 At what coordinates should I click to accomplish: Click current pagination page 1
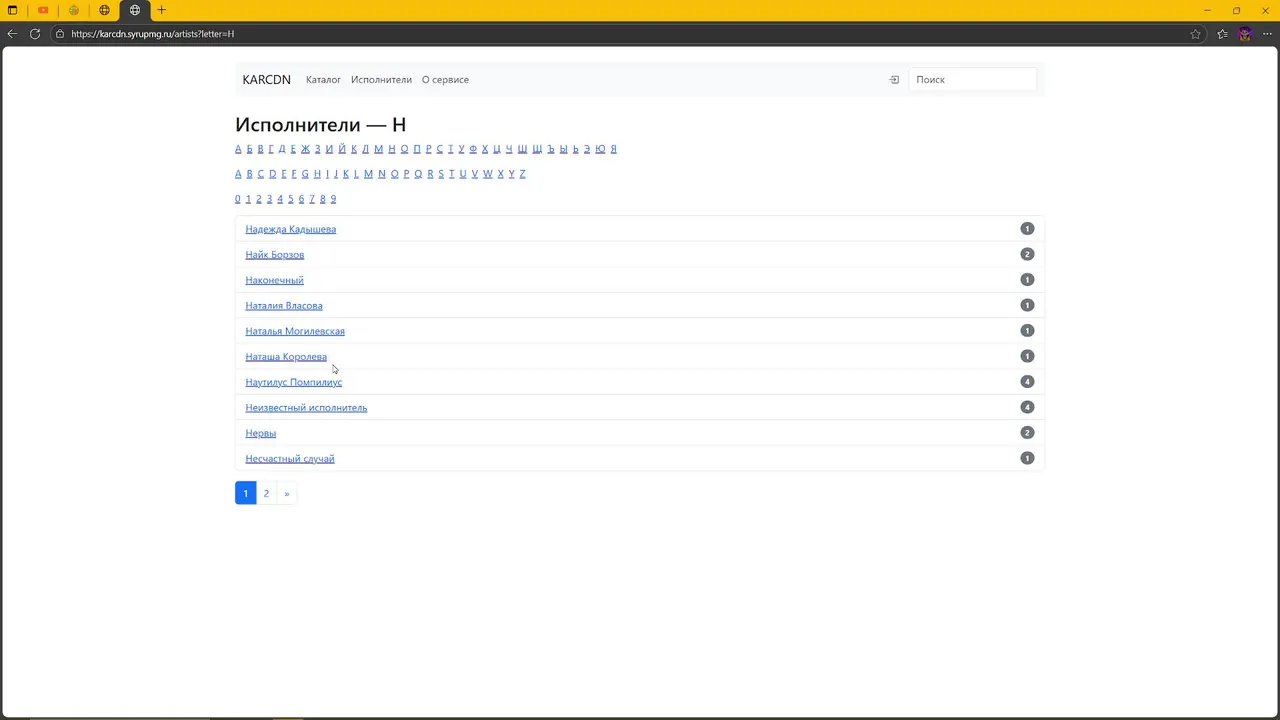point(245,493)
